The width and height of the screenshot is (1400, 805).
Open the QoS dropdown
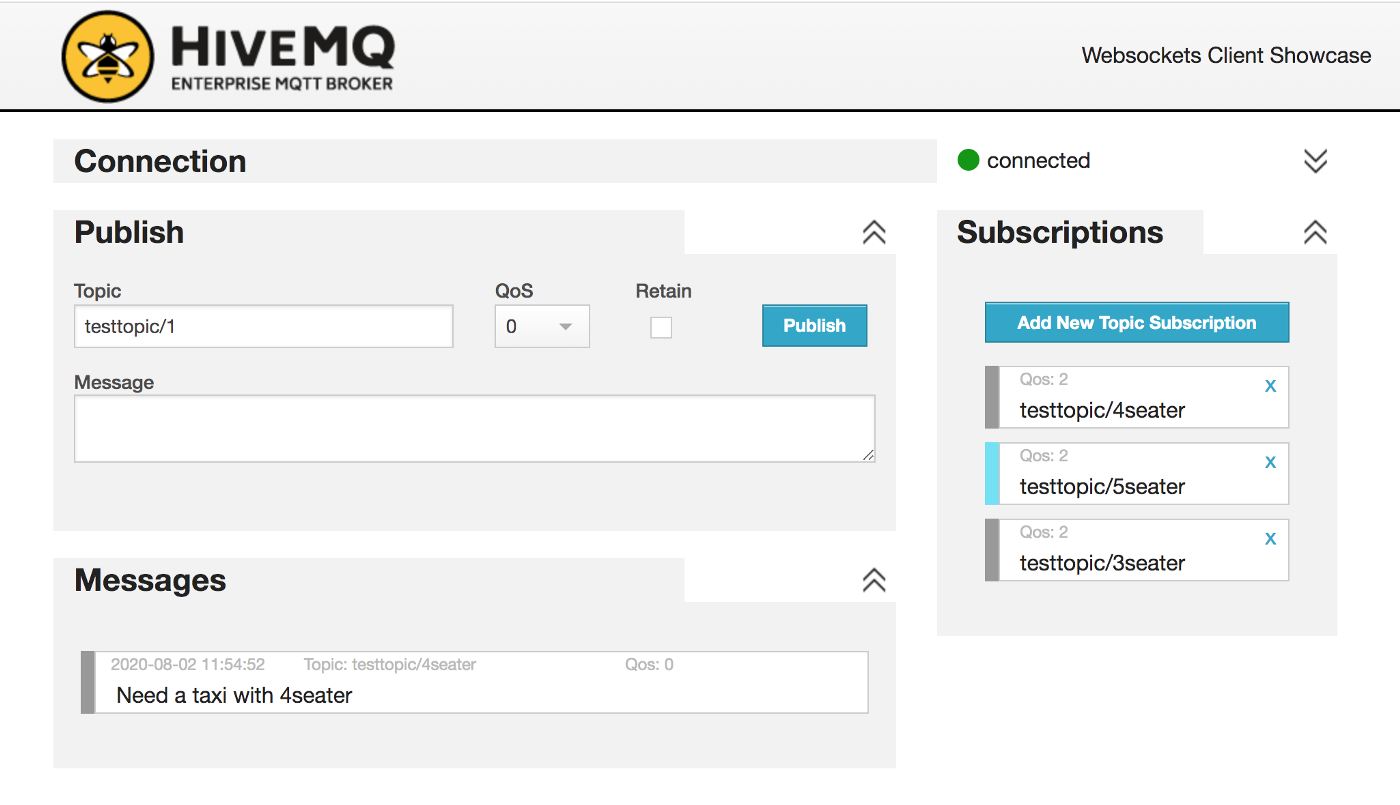(x=542, y=327)
